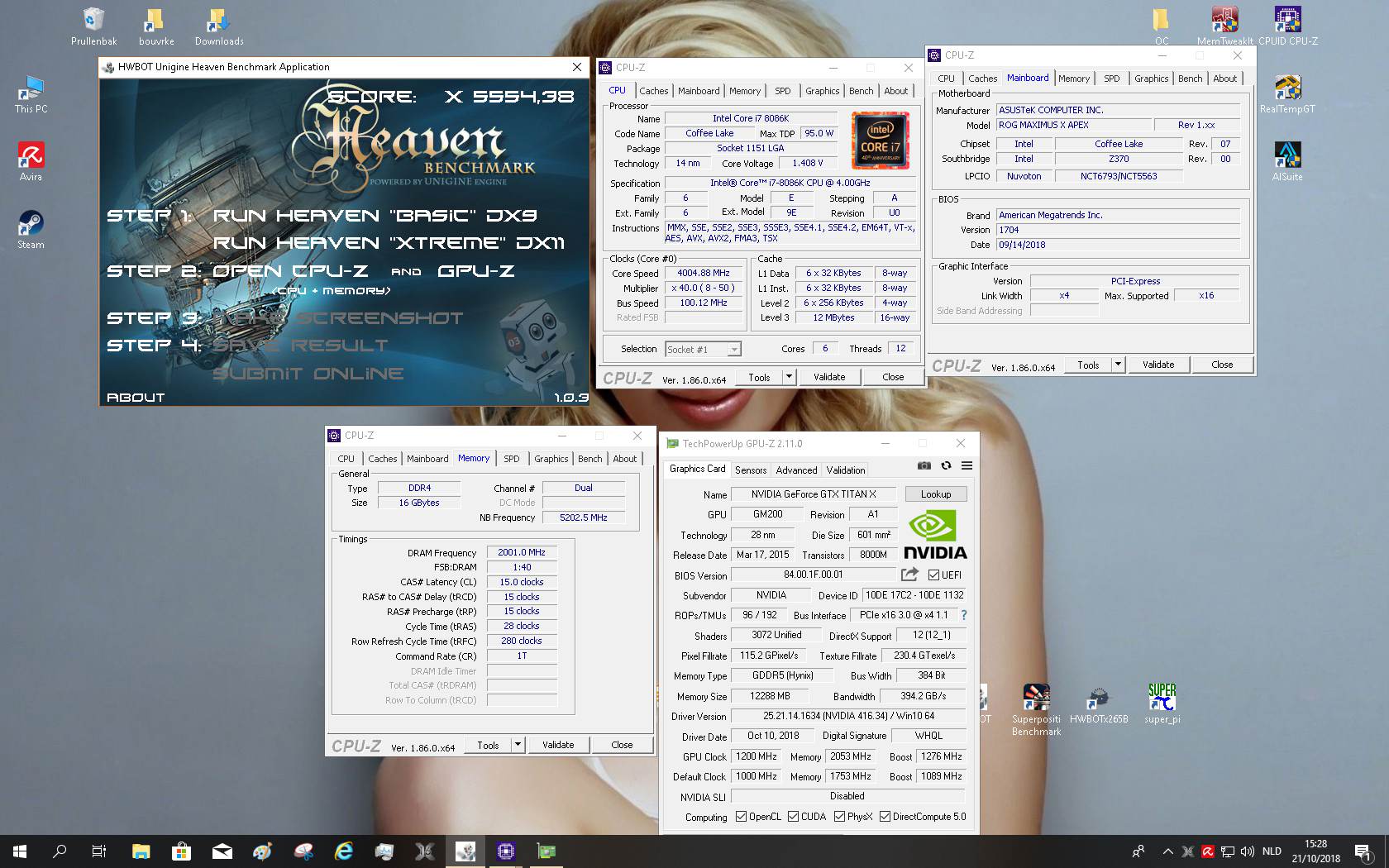Open the HWBOTx265B desktop shortcut
This screenshot has height=868, width=1389.
tap(1099, 704)
